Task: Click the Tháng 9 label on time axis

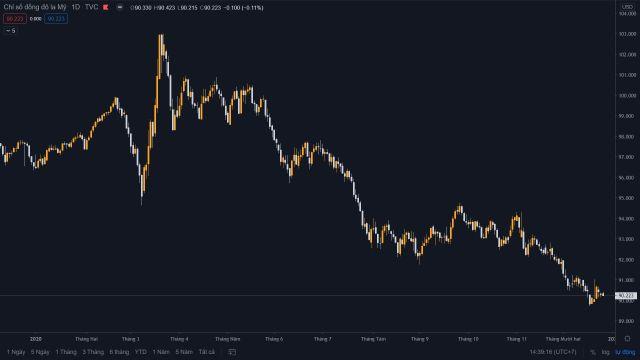Action: (420, 339)
